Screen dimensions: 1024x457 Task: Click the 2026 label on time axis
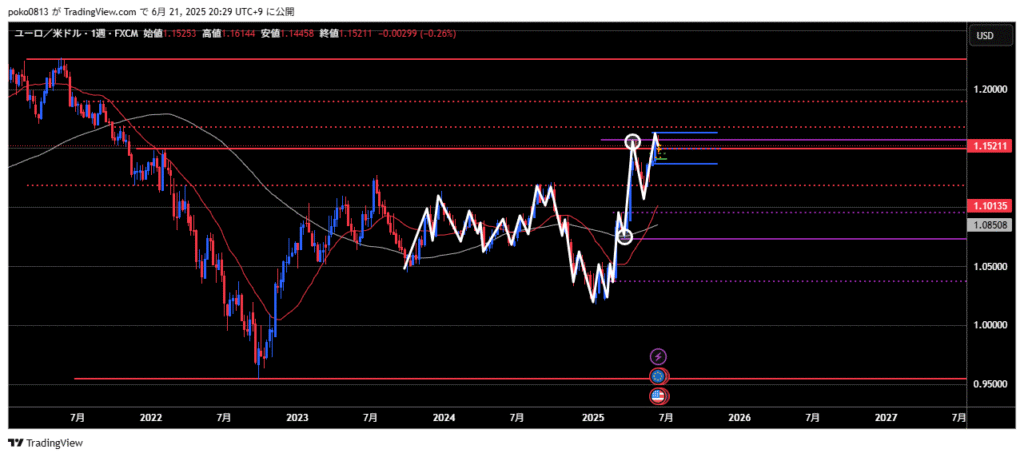(x=739, y=416)
